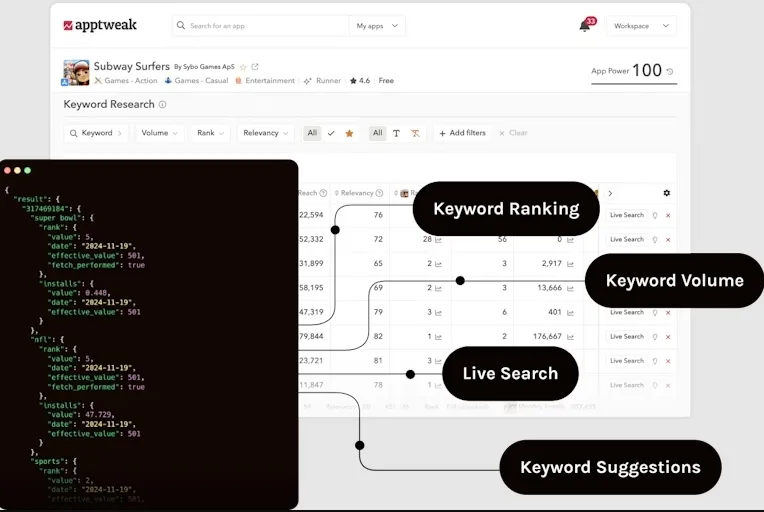Remove the keyword in the 23,721 reach row
The image size is (764, 512).
click(668, 361)
